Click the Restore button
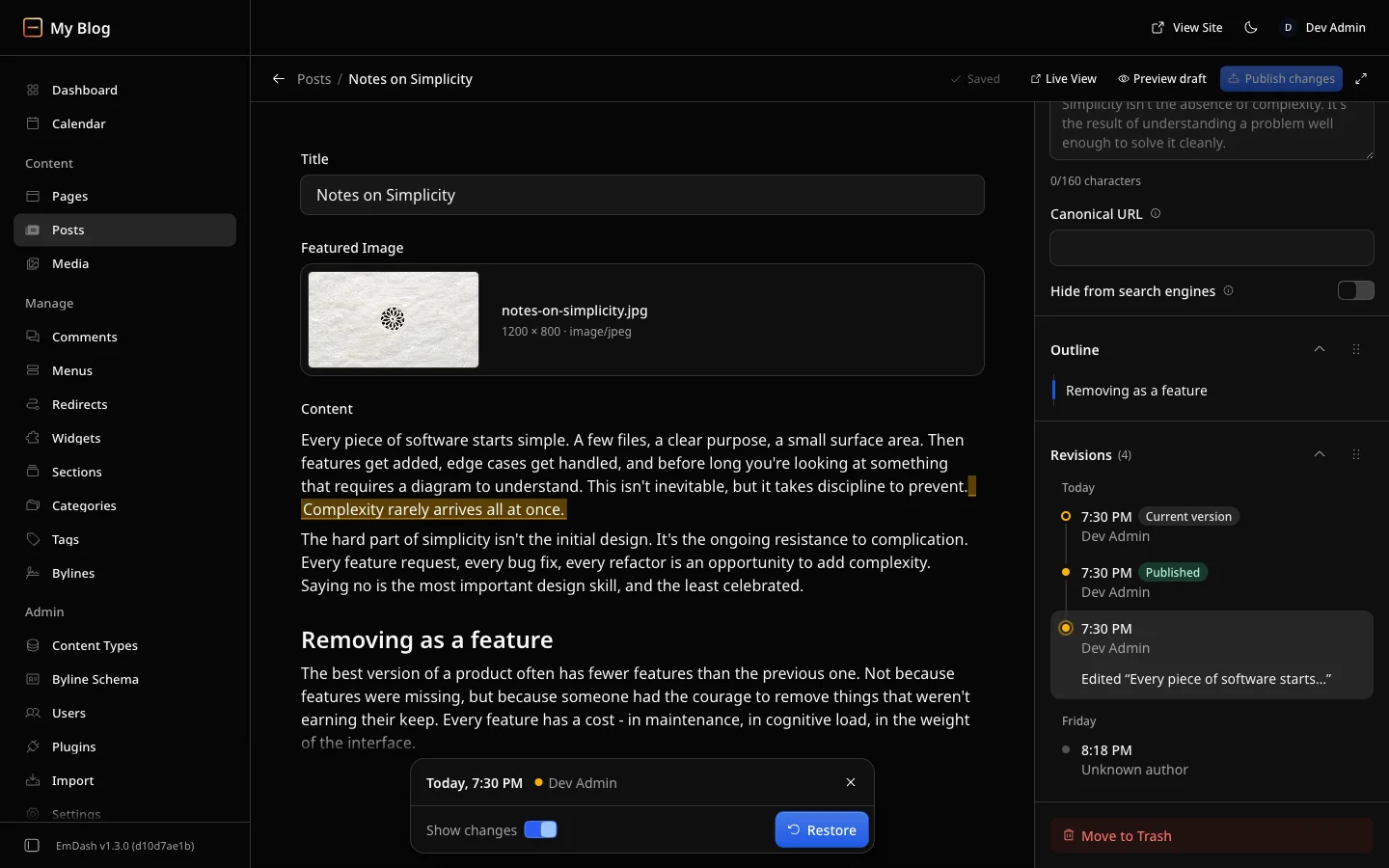 pos(822,829)
